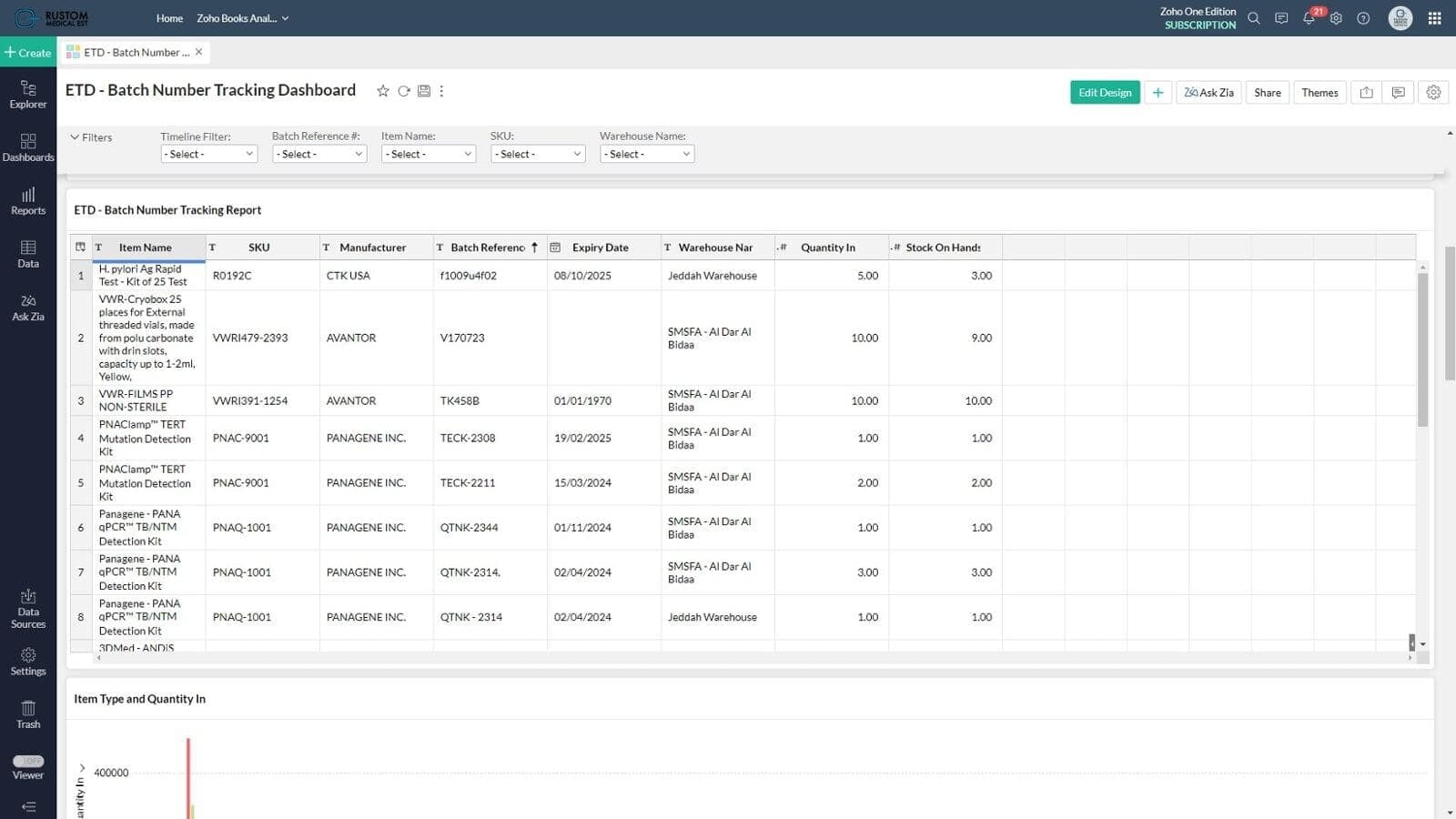Collapse the Filters section

(x=91, y=137)
